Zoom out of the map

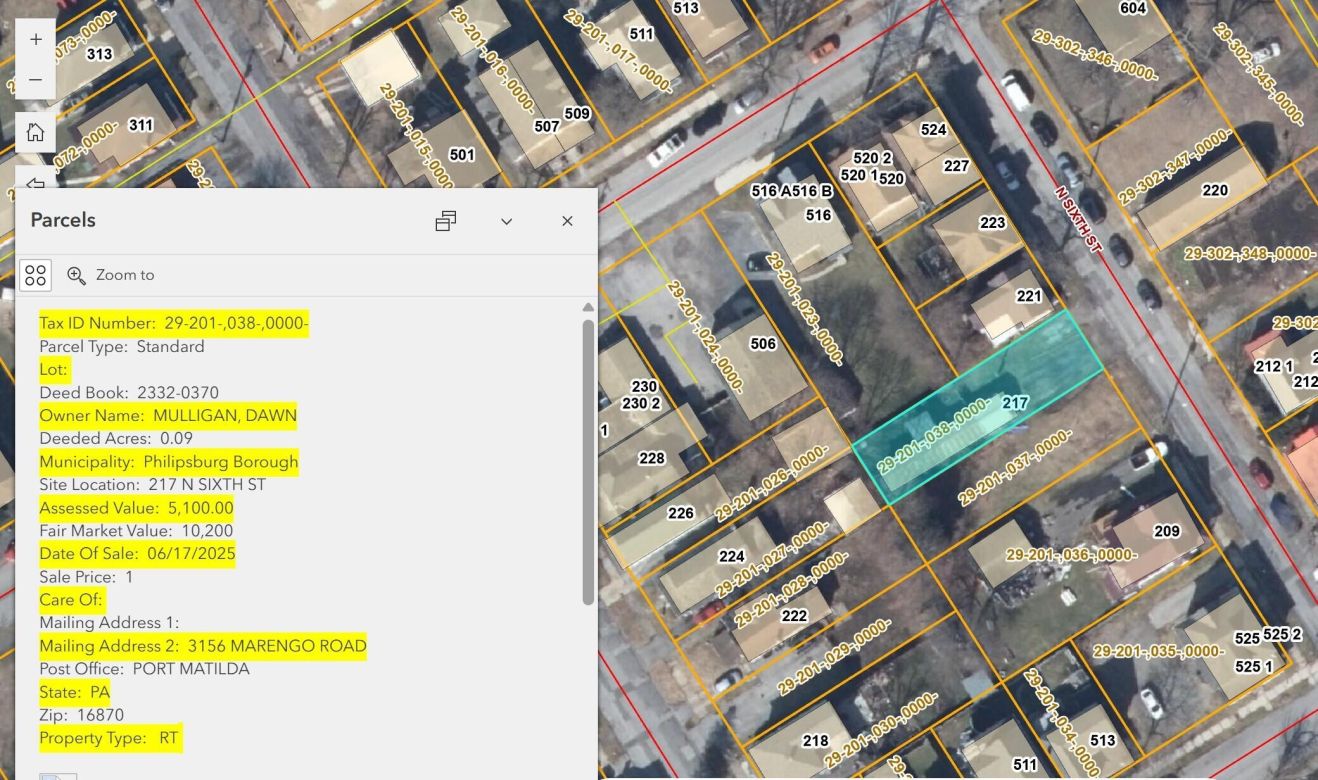pos(36,80)
